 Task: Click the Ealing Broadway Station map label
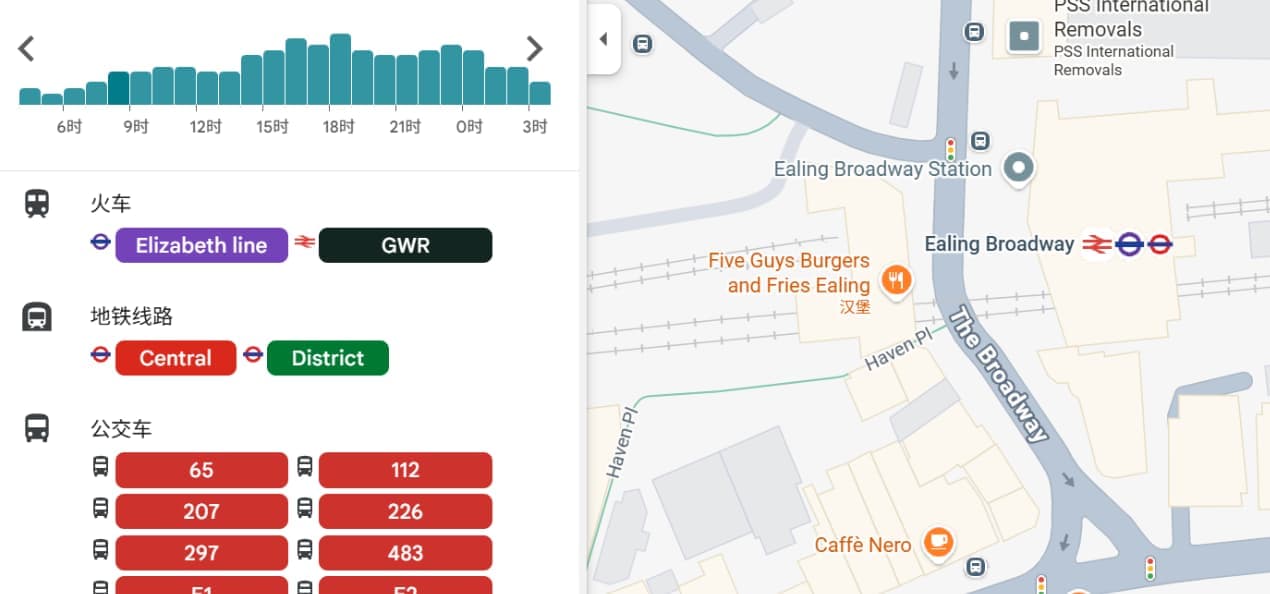click(883, 168)
